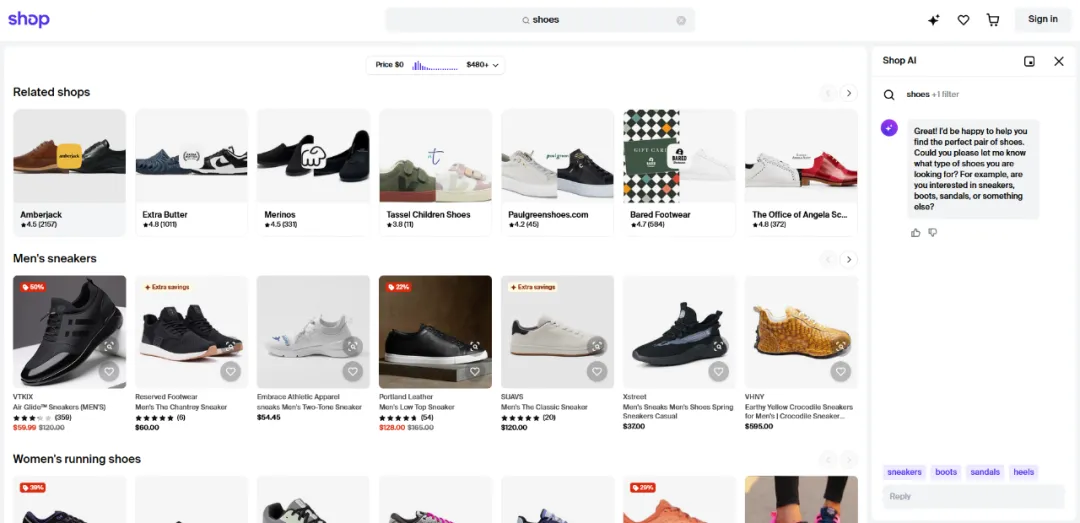Click the +1 filter text in Shop AI

(x=946, y=94)
